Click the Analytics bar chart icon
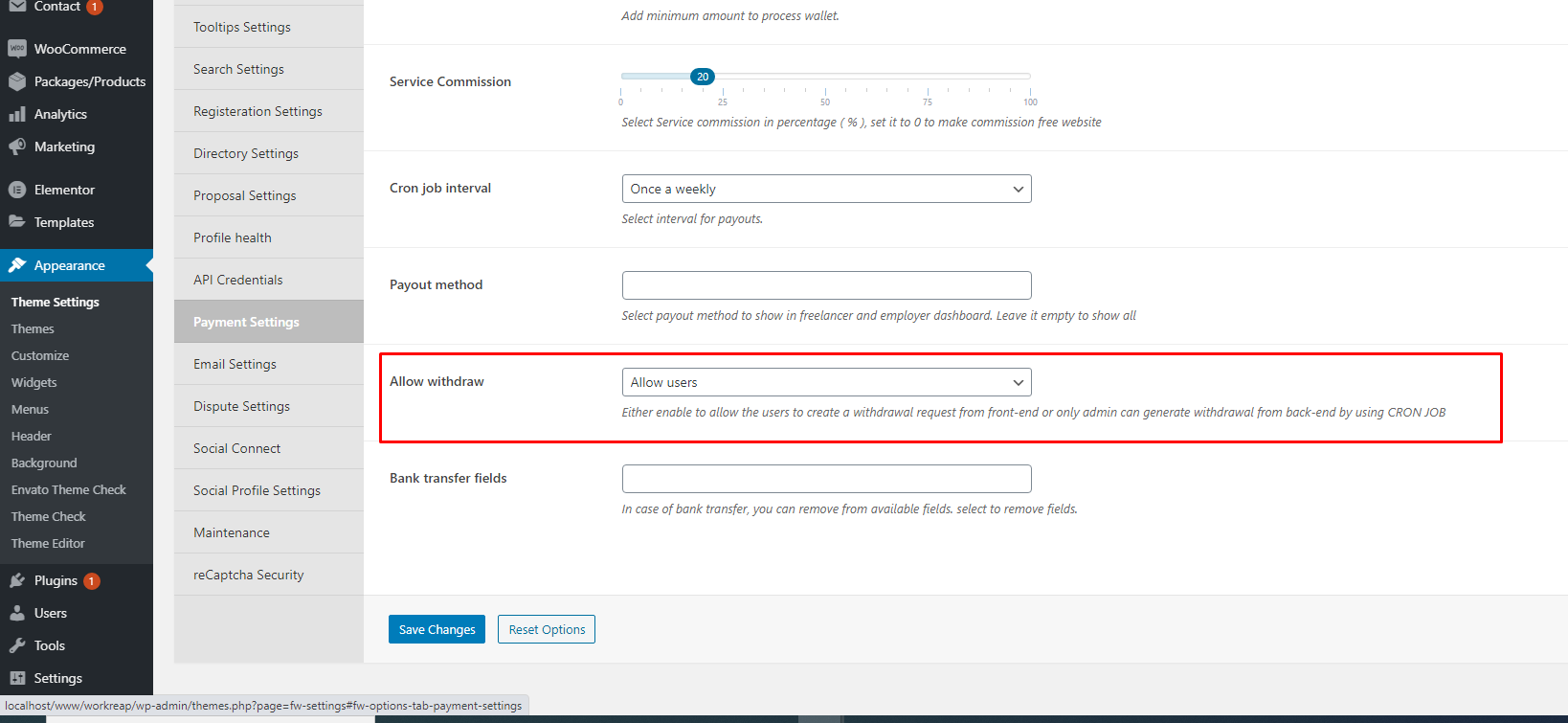Viewport: 1568px width, 723px height. point(17,114)
